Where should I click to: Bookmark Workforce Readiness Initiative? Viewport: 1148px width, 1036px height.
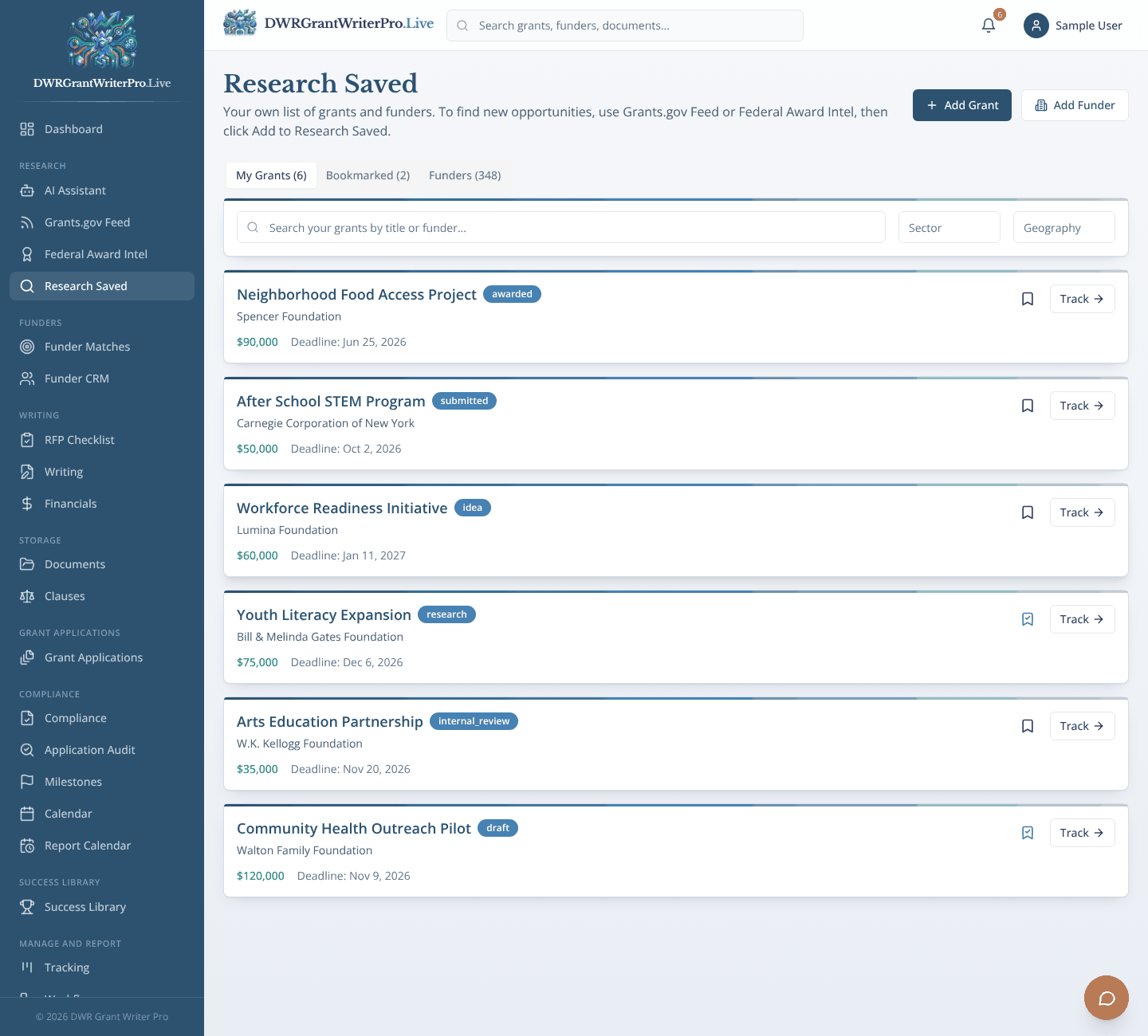coord(1028,512)
